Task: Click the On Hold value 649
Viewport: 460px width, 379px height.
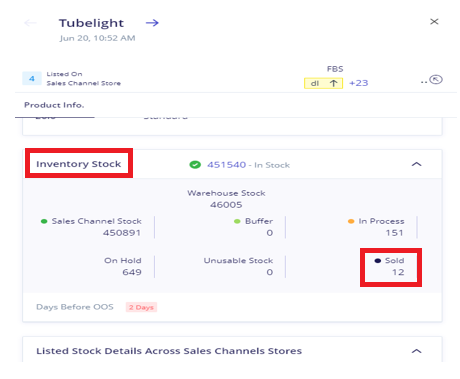Action: tap(132, 272)
